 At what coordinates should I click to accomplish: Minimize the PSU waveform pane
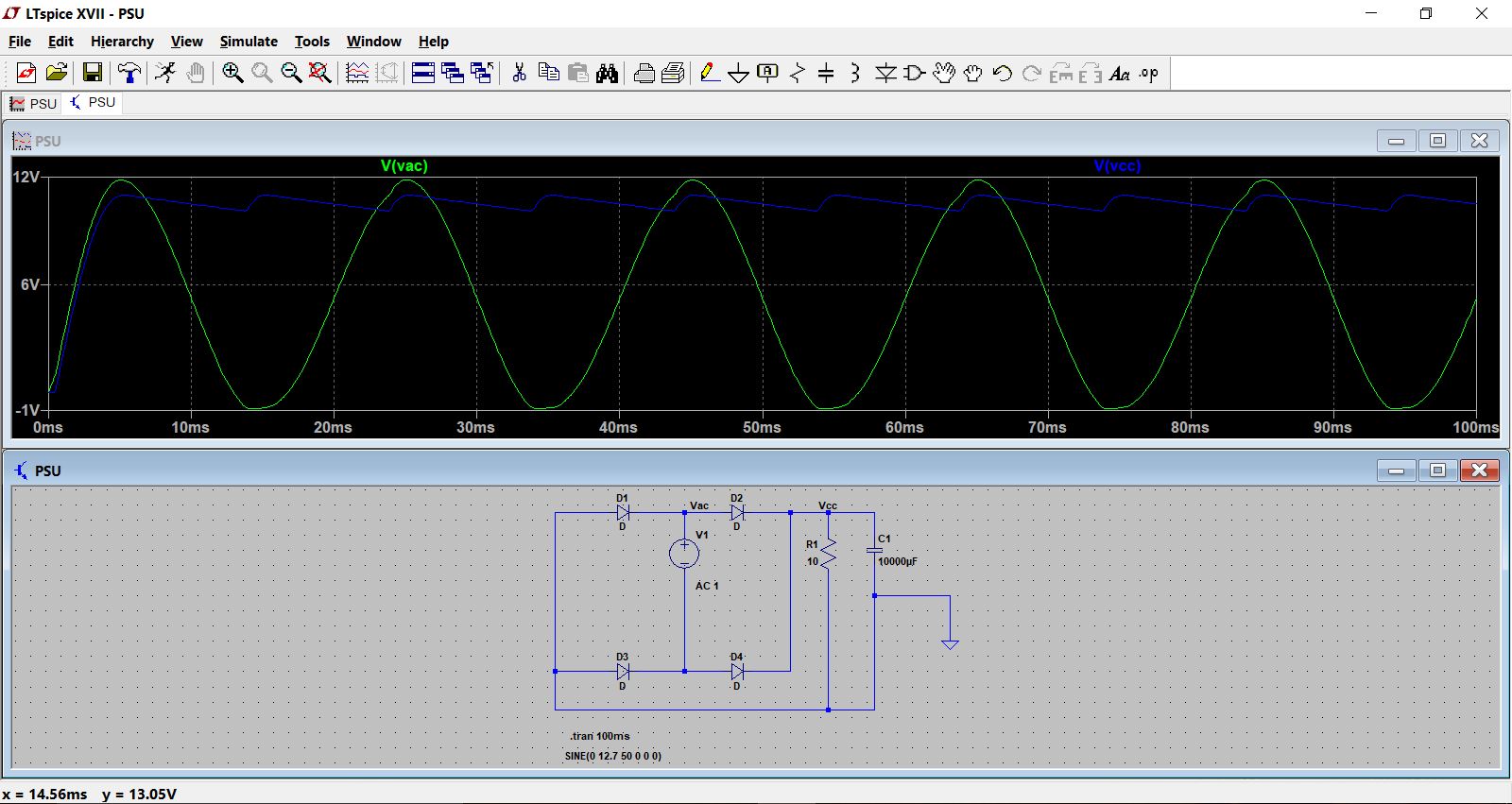pyautogui.click(x=1397, y=141)
